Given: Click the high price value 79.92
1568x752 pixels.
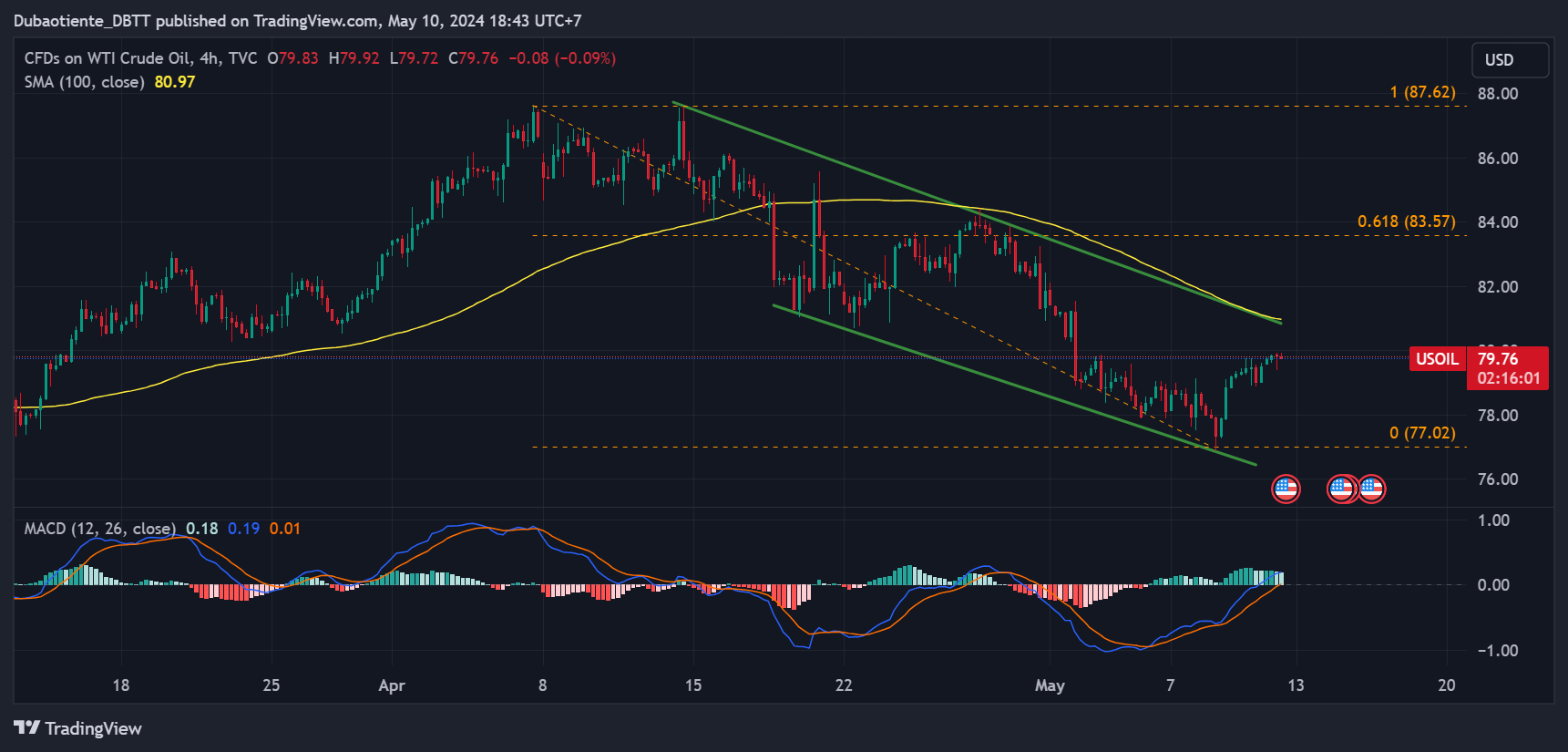Looking at the screenshot, I should (360, 58).
